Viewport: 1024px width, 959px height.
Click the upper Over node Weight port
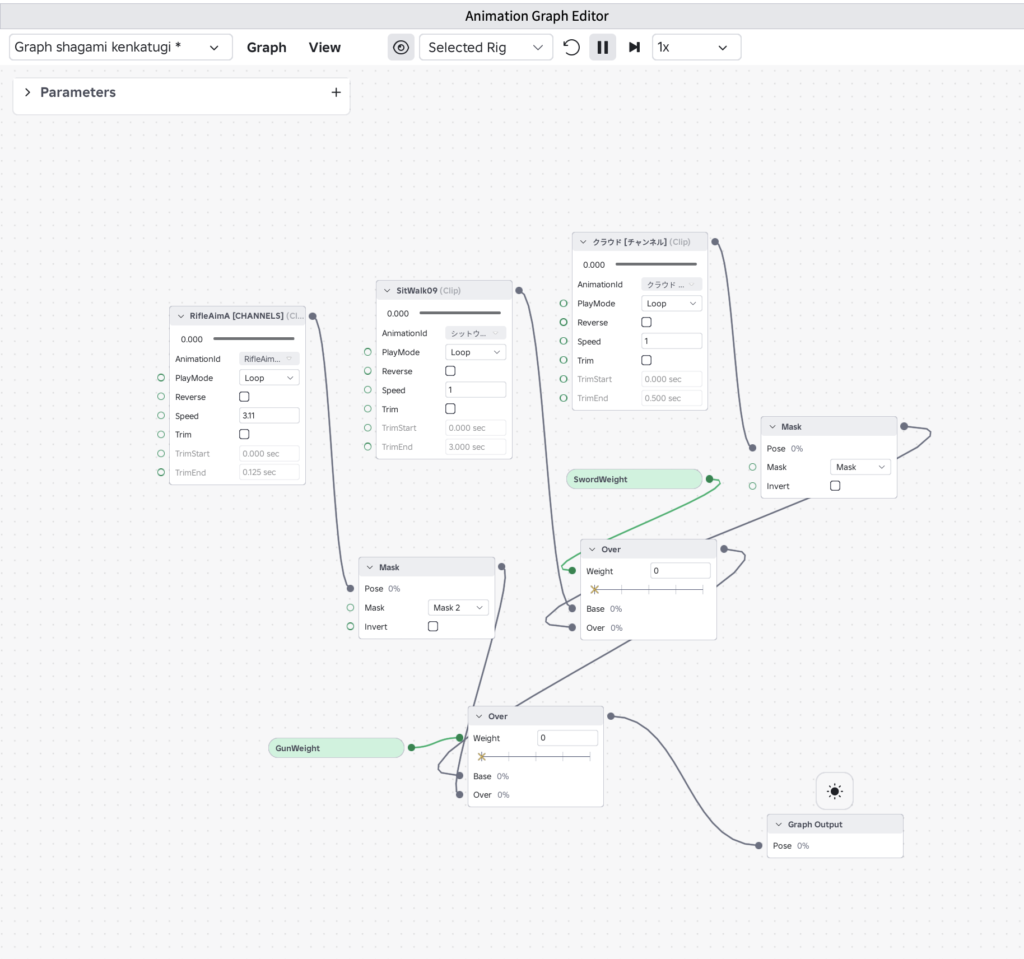click(572, 571)
